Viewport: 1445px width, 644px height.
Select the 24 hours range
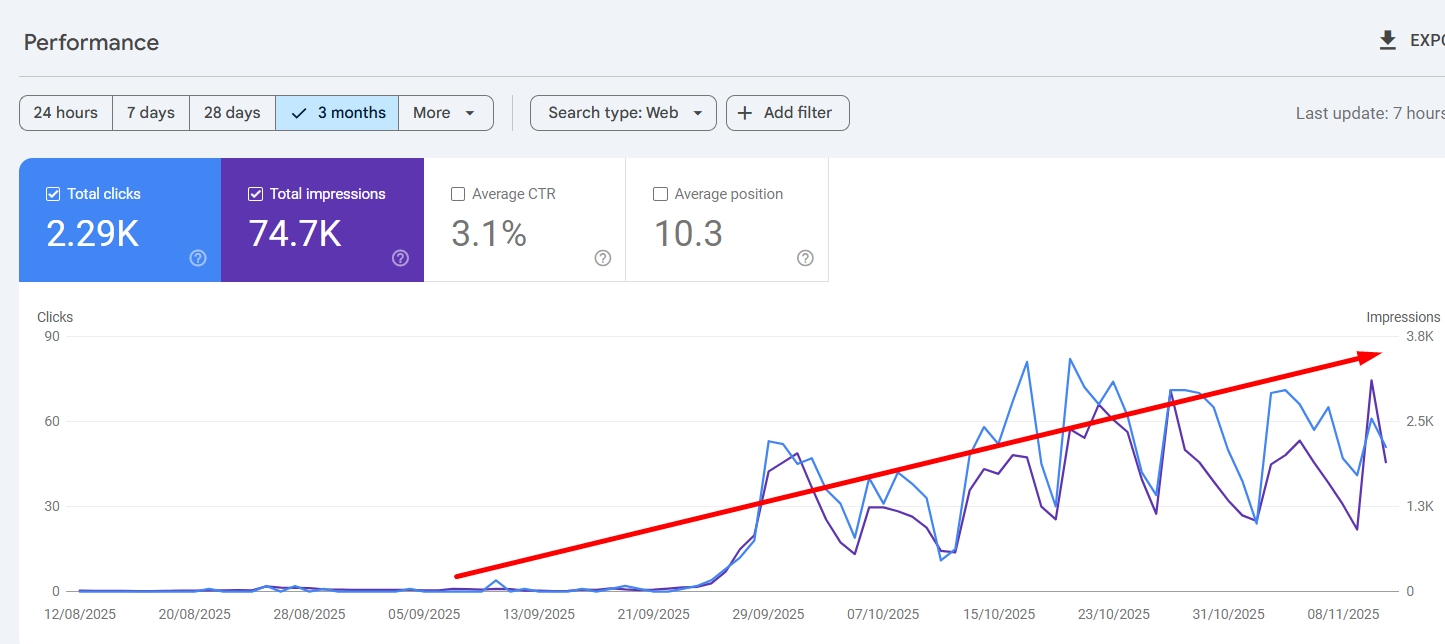[66, 113]
